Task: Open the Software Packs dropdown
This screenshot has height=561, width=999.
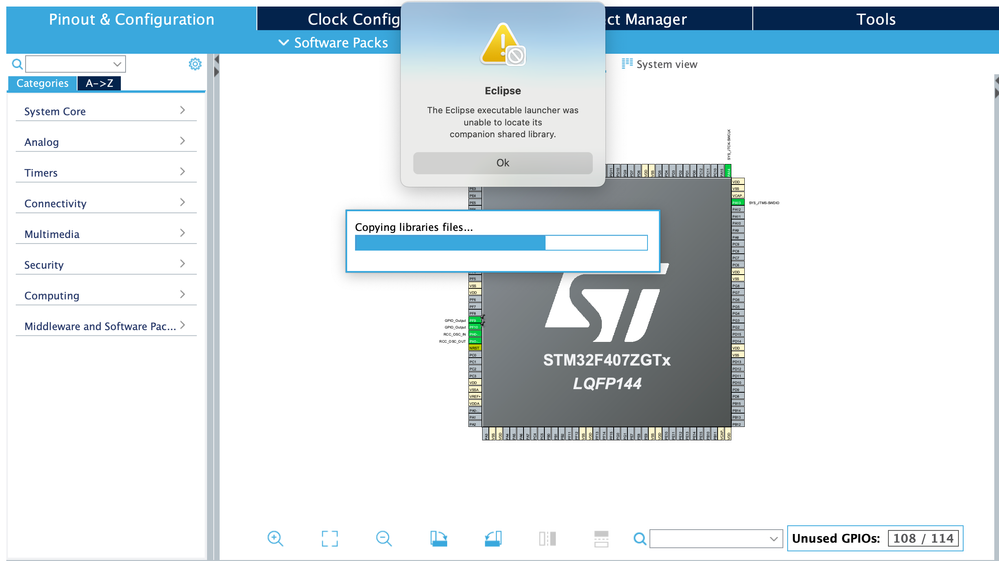Action: tap(333, 43)
